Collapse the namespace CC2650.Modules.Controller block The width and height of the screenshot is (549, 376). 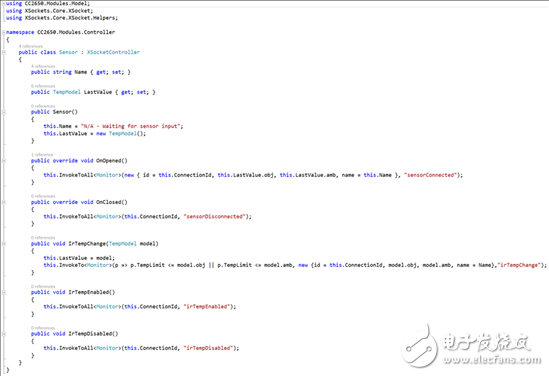click(4, 32)
